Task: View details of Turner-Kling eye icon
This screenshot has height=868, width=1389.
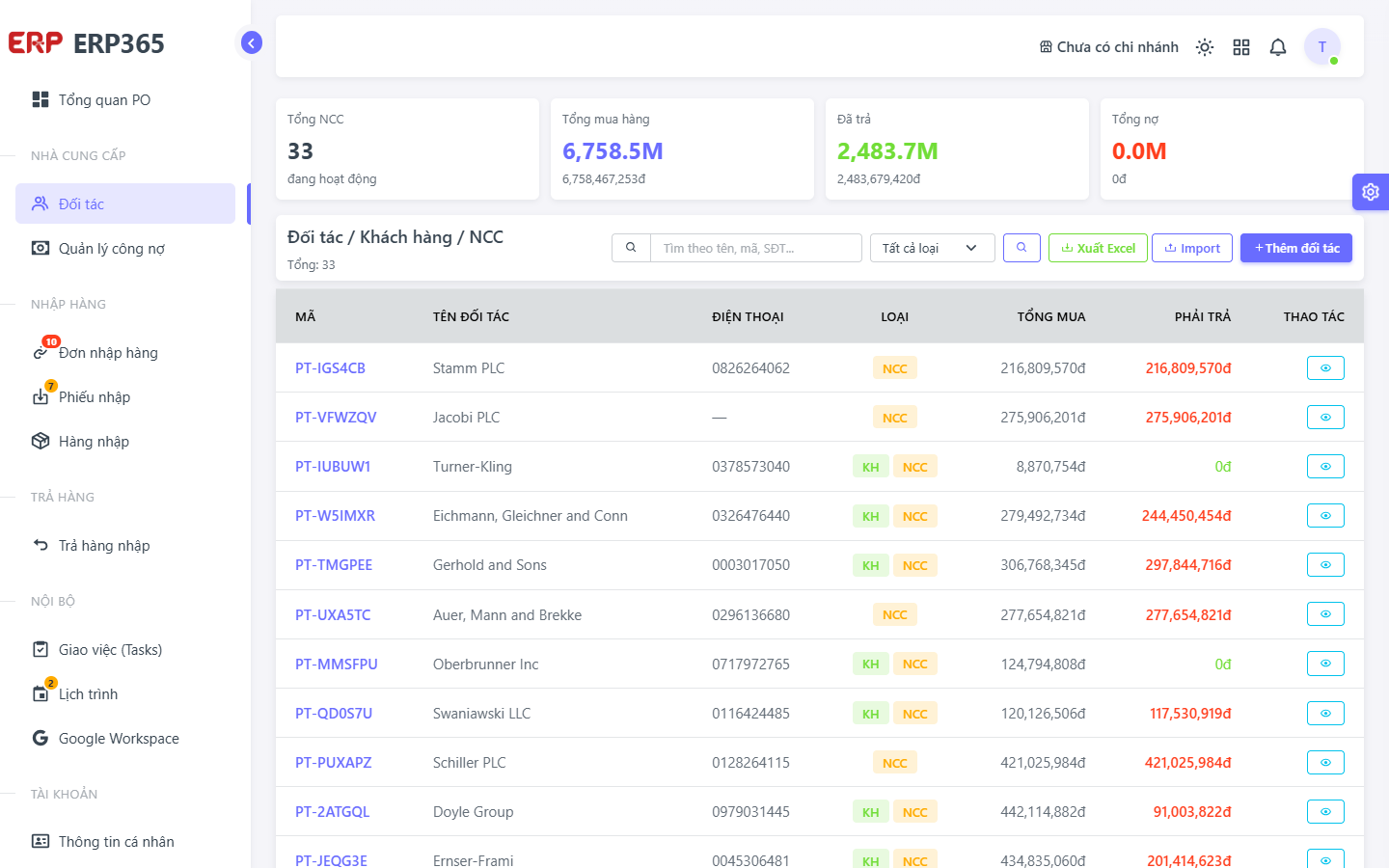Action: pyautogui.click(x=1325, y=467)
